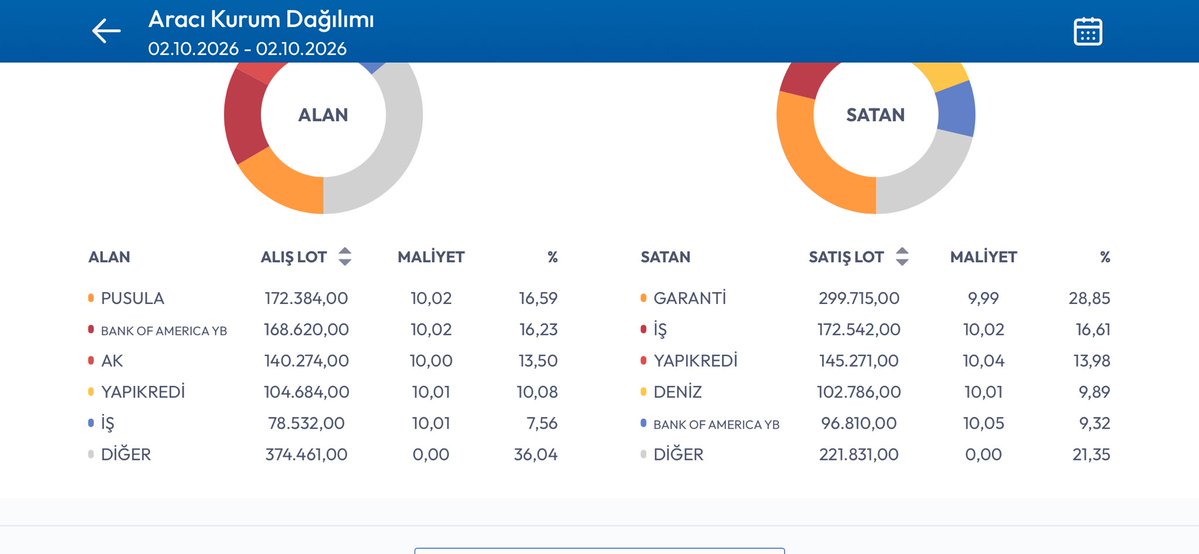Viewport: 1199px width, 554px height.
Task: Select the blue segment of SATAN chart
Action: coord(957,109)
